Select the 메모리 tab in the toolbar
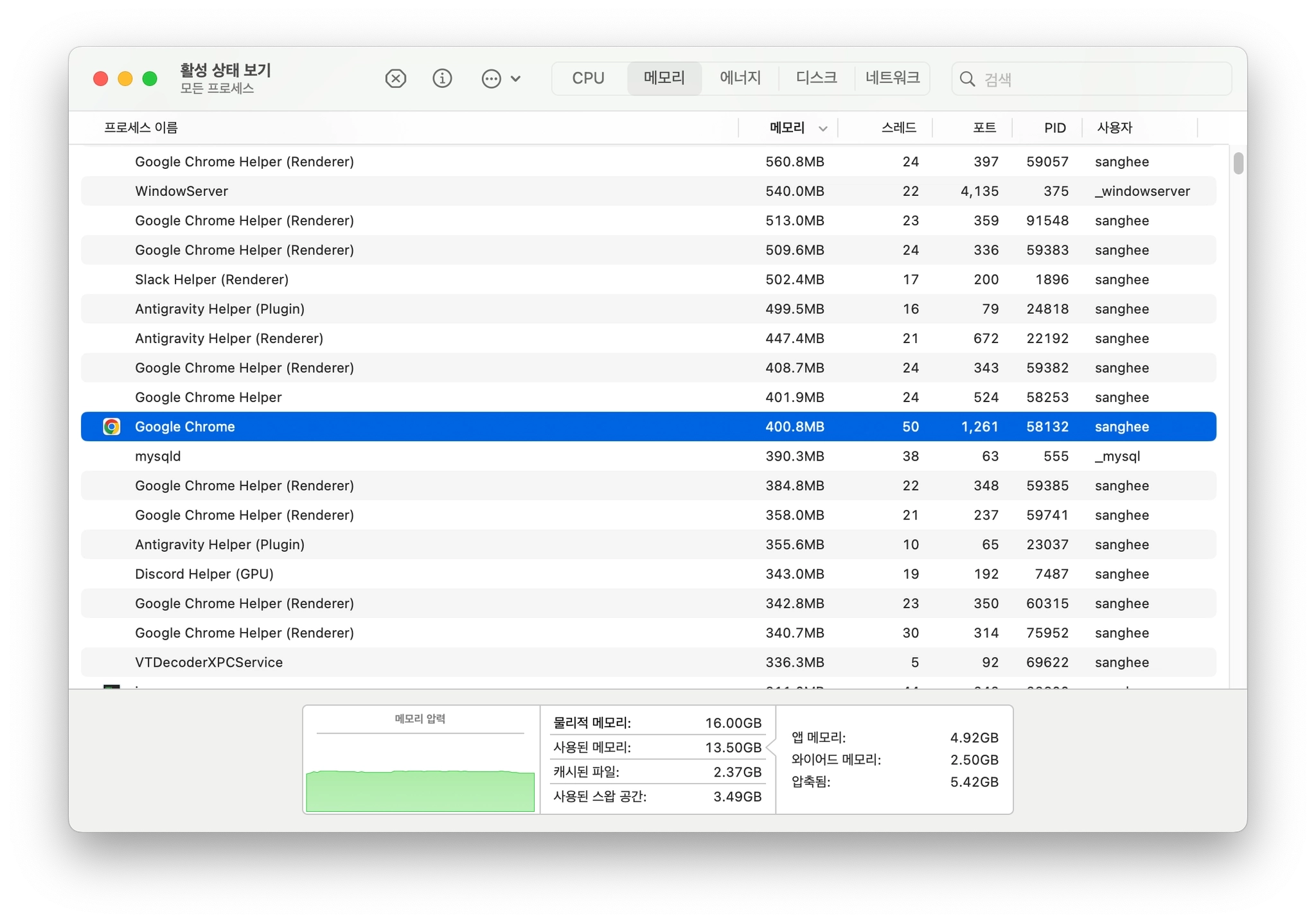Image resolution: width=1316 pixels, height=923 pixels. (x=664, y=78)
